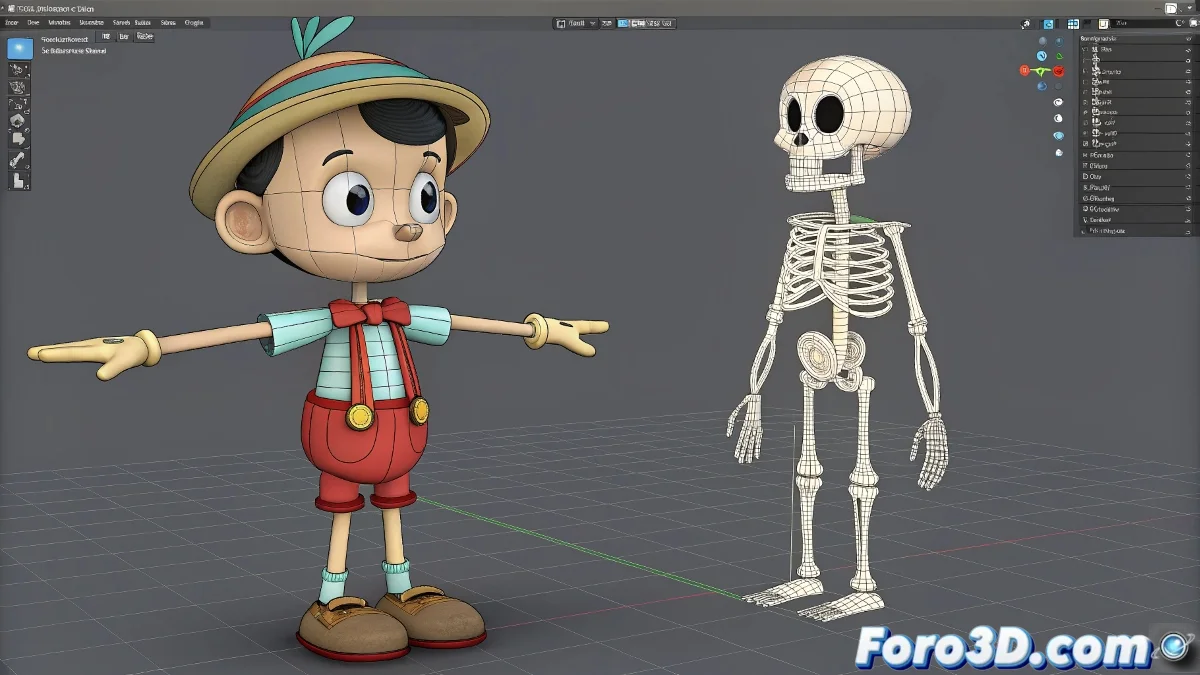Viewport: 1200px width, 675px height.
Task: Click the last small icon in the column beneath the gizmo
Action: 1059,153
